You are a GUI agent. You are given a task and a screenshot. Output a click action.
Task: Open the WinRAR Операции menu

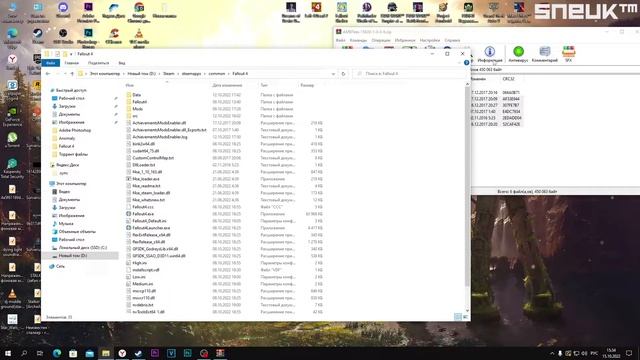click(x=381, y=40)
